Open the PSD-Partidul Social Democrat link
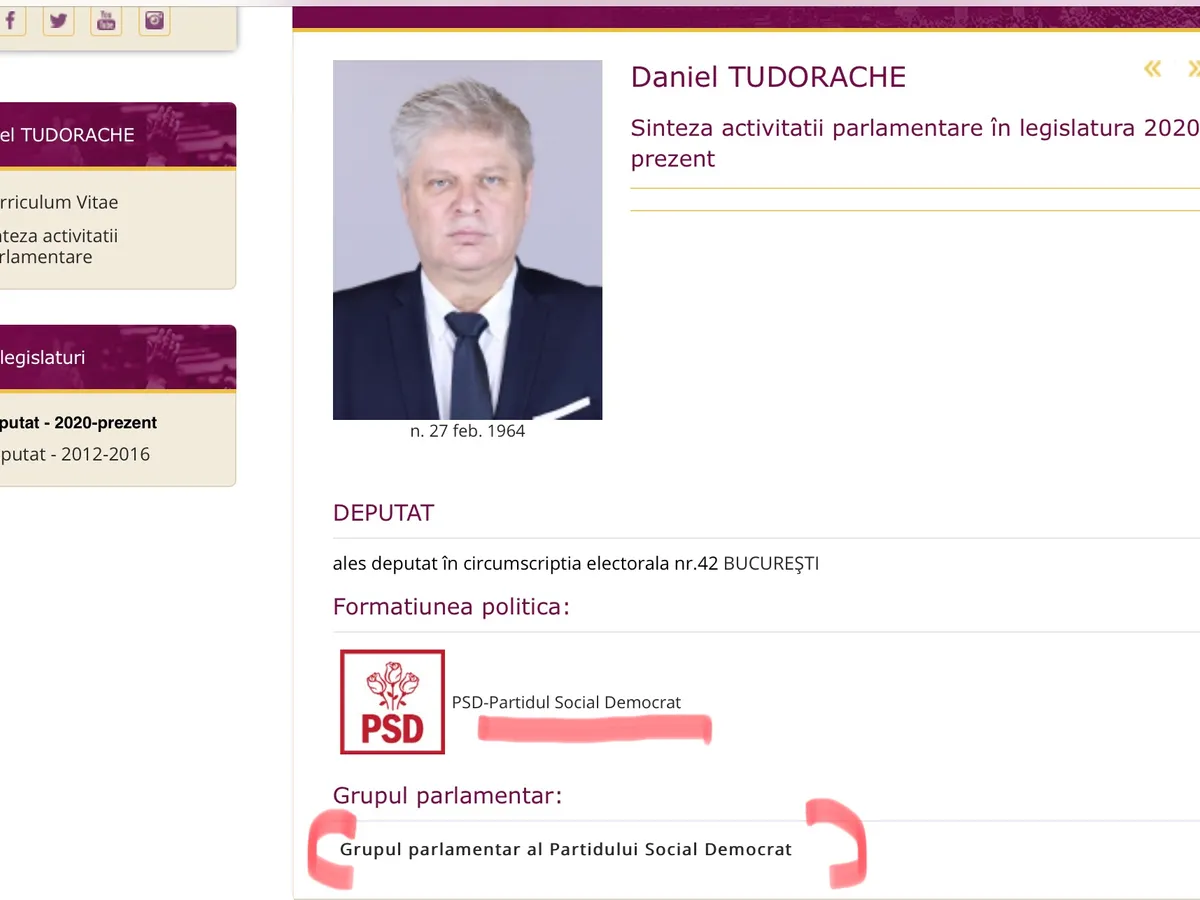1200x900 pixels. coord(566,702)
